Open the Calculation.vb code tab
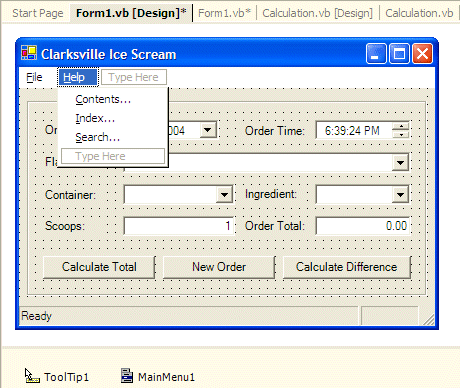This screenshot has height=388, width=460. point(419,13)
